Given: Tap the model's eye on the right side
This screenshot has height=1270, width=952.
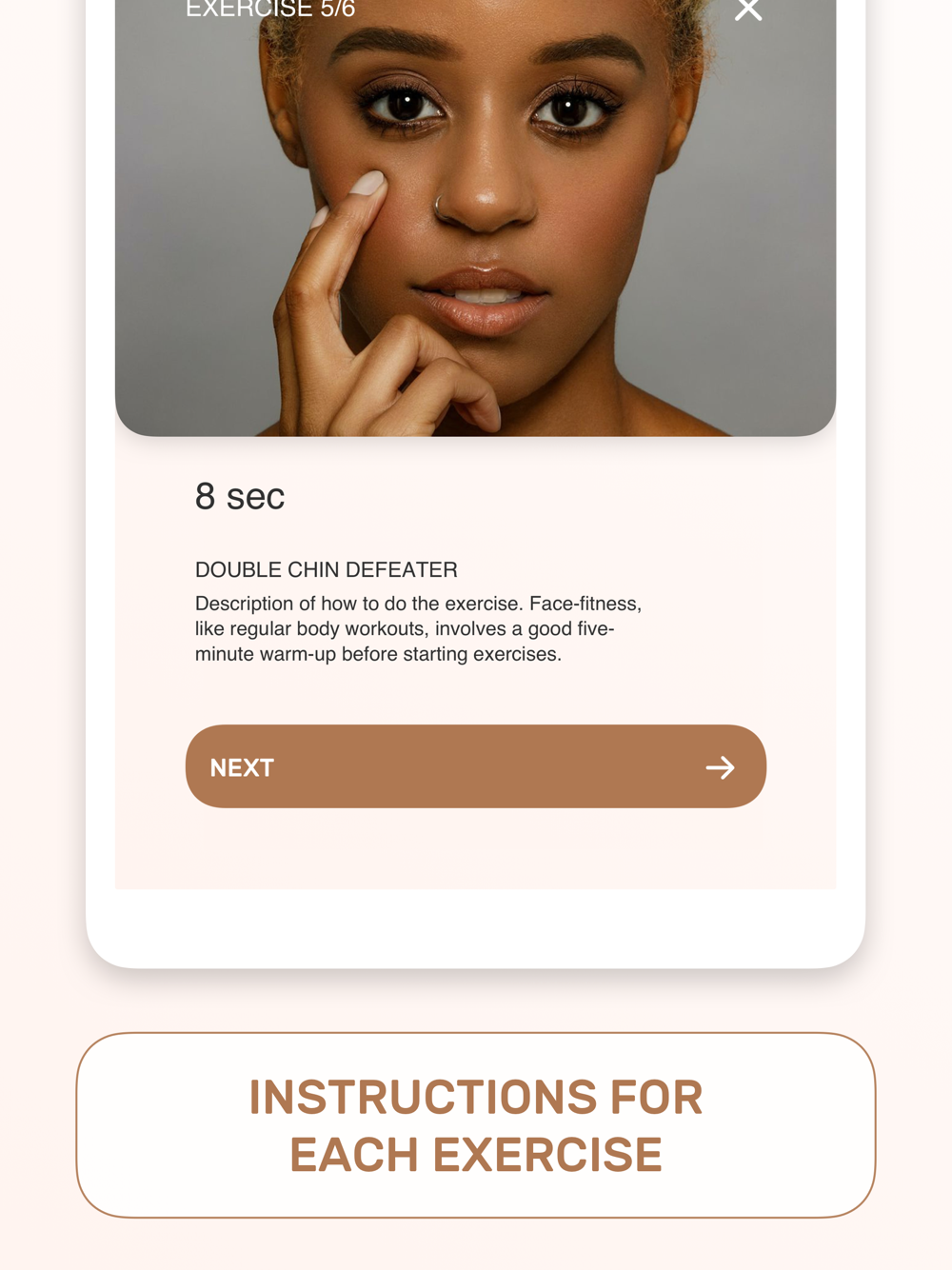Looking at the screenshot, I should [x=568, y=109].
